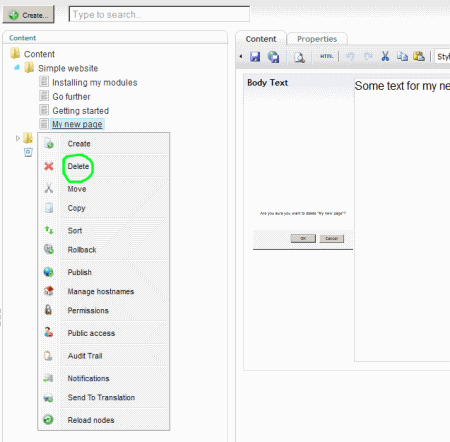Screen dimensions: 450x442
Task: Switch to the Content tab
Action: coord(261,39)
